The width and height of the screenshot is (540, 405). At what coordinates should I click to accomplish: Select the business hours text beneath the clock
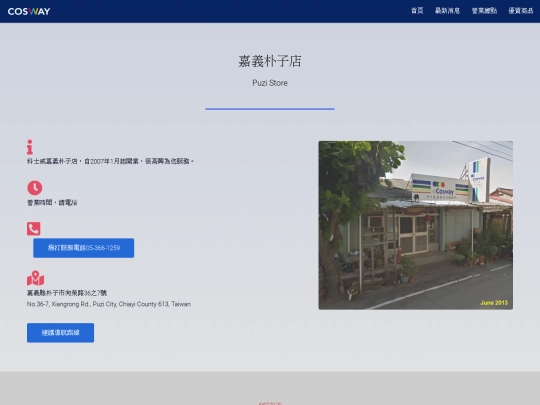coord(52,202)
